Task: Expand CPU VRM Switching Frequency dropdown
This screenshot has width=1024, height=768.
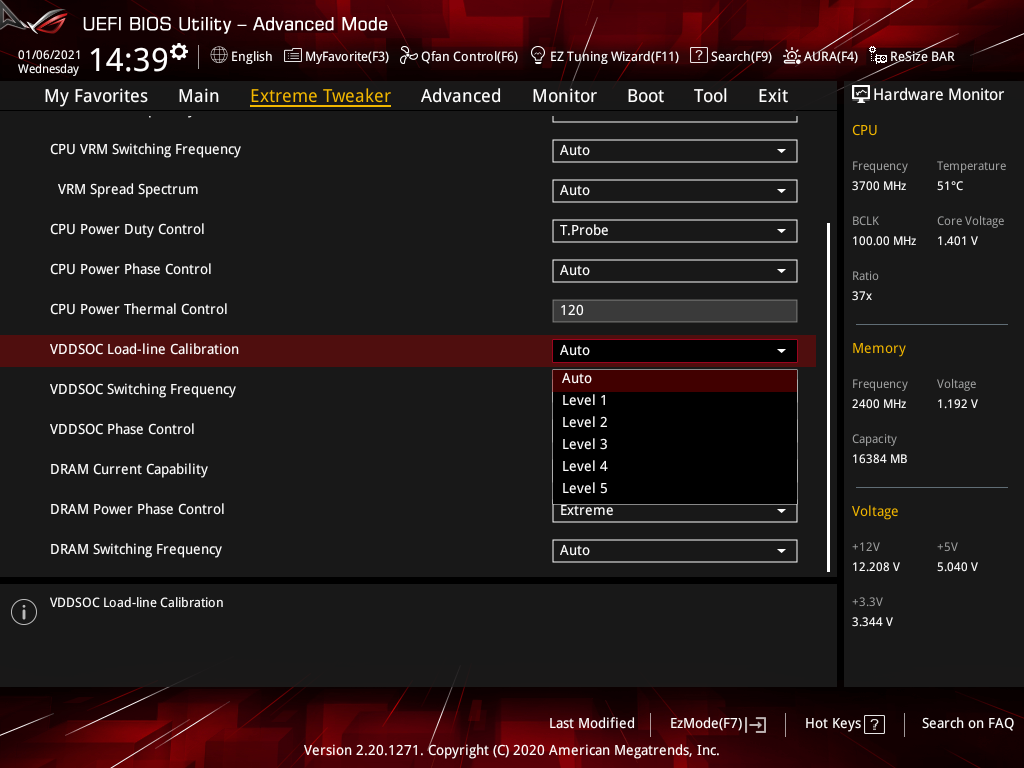Action: (675, 150)
